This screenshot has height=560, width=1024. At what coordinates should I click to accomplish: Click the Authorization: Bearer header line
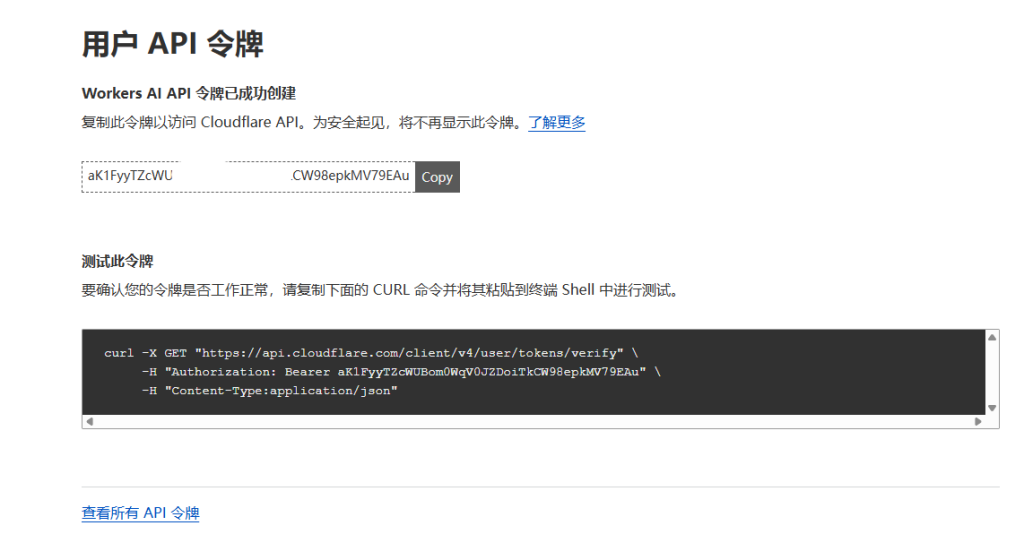pyautogui.click(x=401, y=372)
